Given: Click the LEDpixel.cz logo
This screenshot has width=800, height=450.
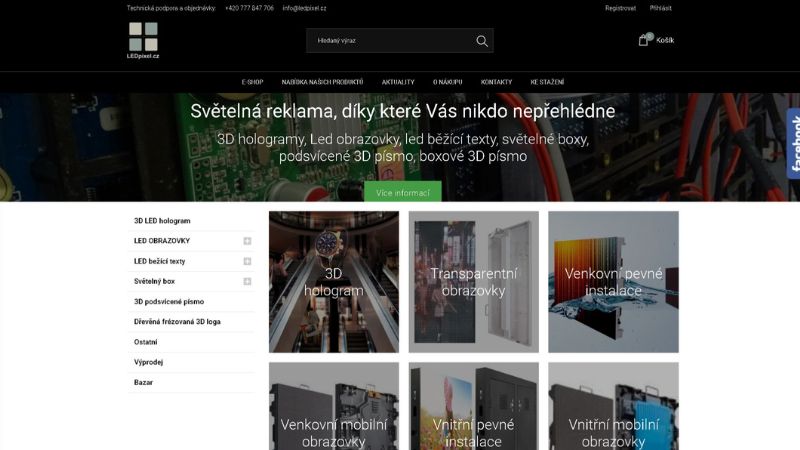Looking at the screenshot, I should [143, 40].
